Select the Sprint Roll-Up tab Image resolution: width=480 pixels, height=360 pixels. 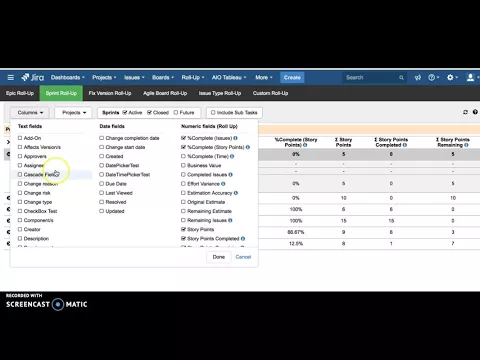coord(61,93)
